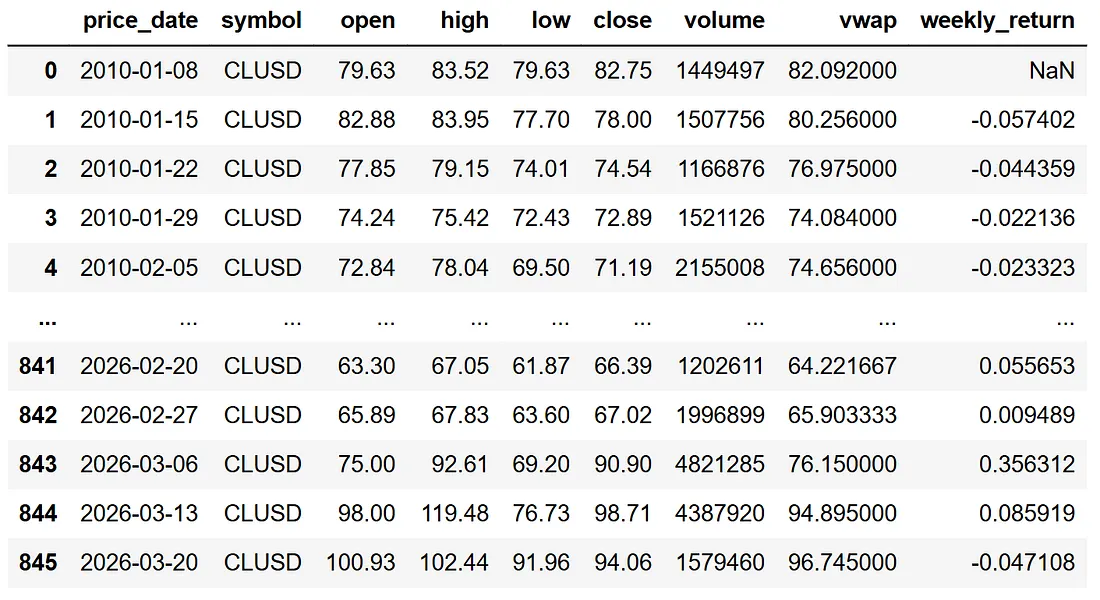This screenshot has width=1100, height=600.
Task: Click the close column header
Action: 622,21
